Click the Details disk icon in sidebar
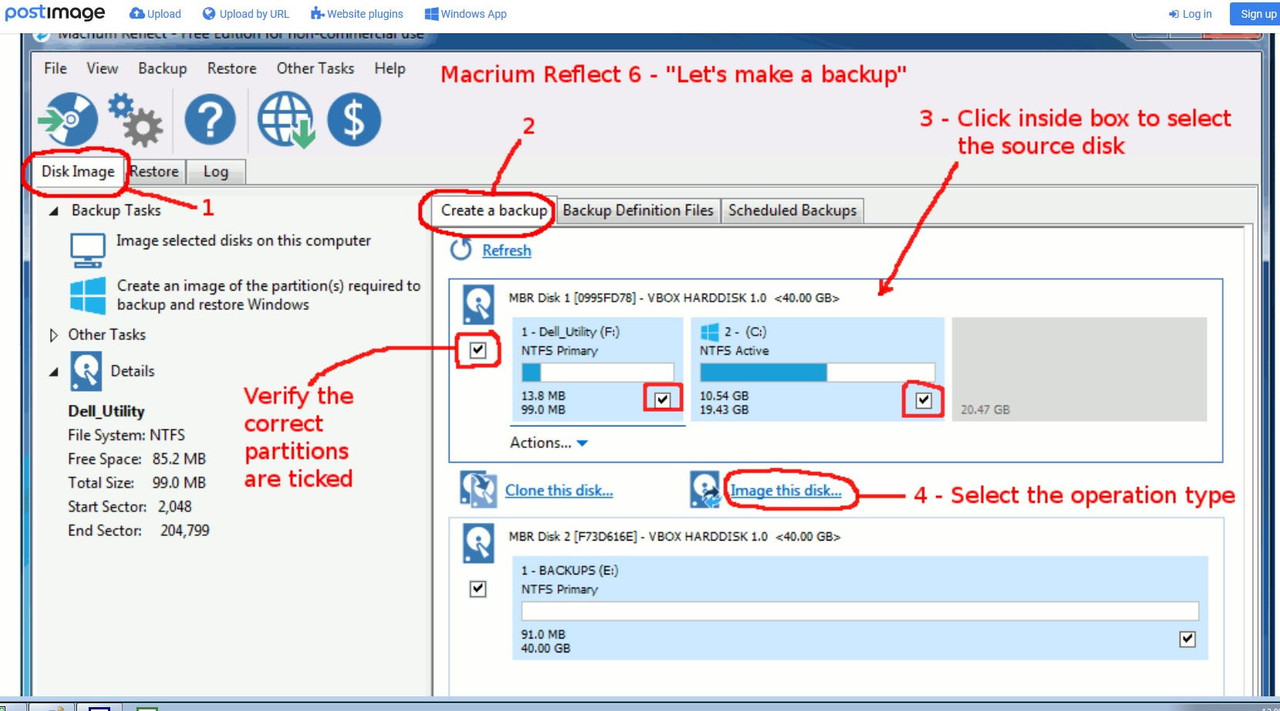 pyautogui.click(x=86, y=371)
